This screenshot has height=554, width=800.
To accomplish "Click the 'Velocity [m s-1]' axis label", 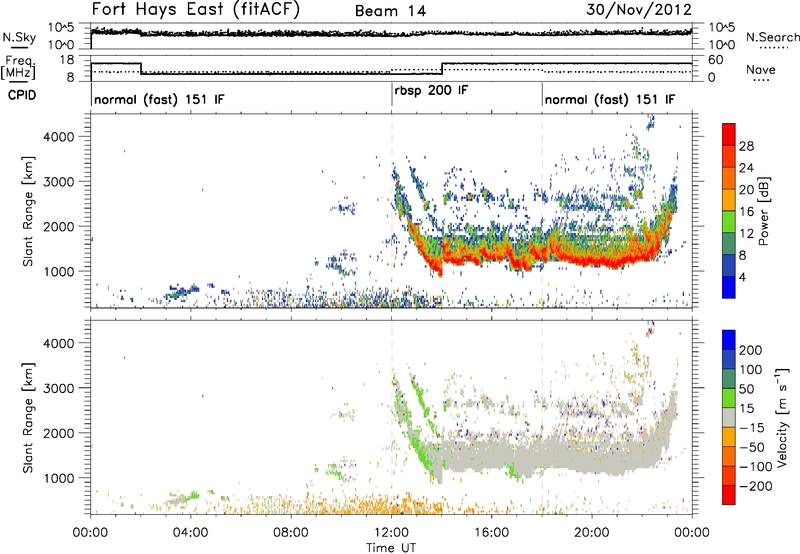I will (x=782, y=417).
